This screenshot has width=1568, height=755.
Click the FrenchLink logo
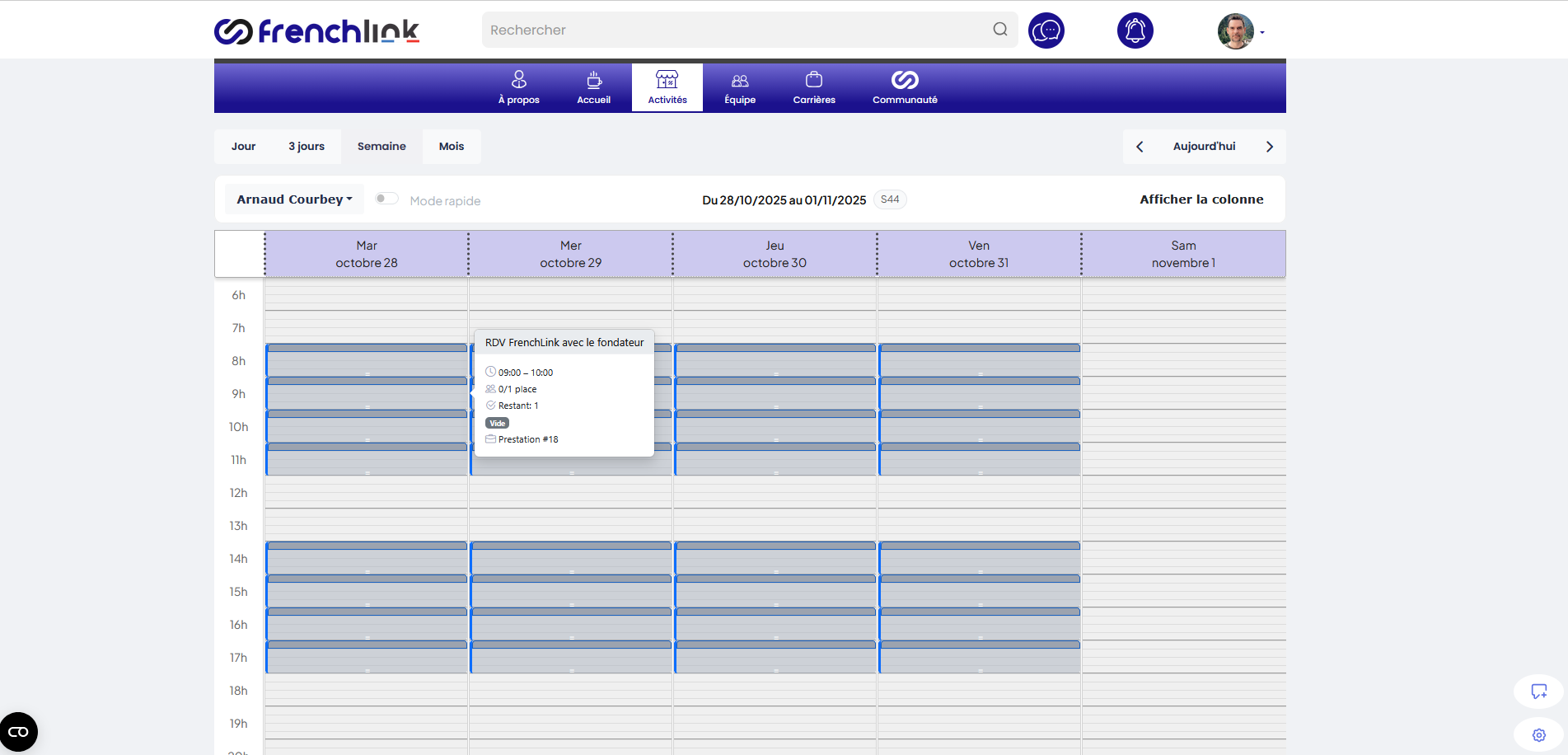pyautogui.click(x=316, y=31)
